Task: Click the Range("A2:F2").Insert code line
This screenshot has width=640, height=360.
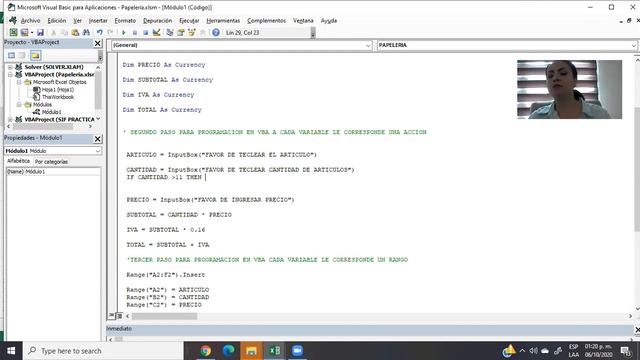Action: click(x=166, y=275)
